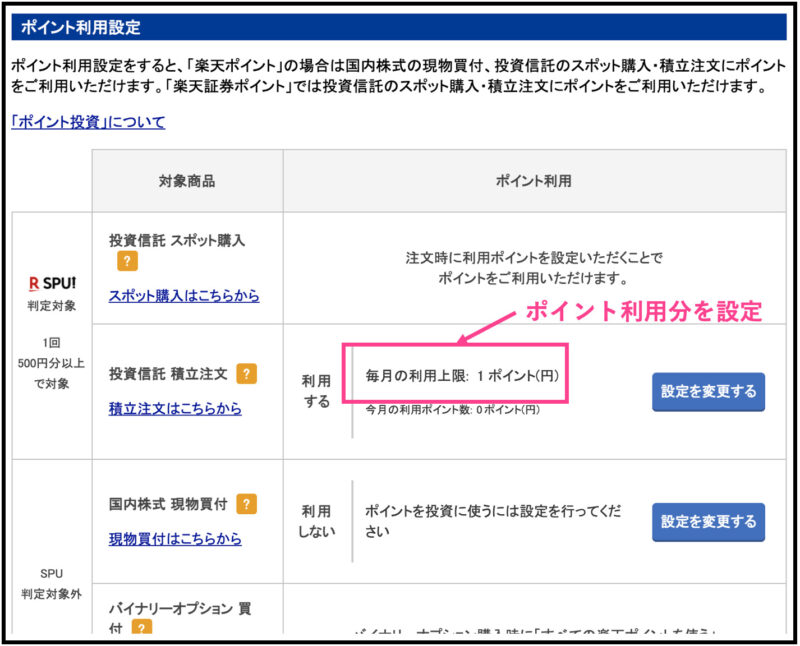Viewport: 800px width, 646px height.
Task: Follow the スポット購入はこちらから link
Action: [x=184, y=295]
